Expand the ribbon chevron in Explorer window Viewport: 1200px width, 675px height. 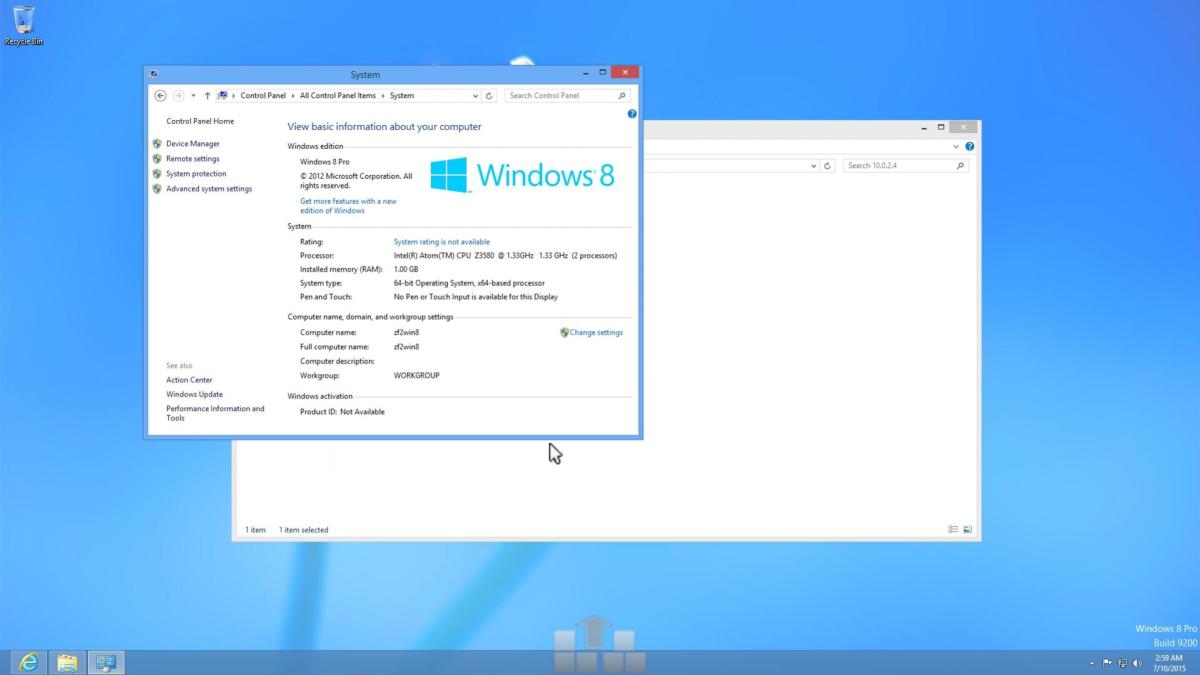[x=956, y=146]
